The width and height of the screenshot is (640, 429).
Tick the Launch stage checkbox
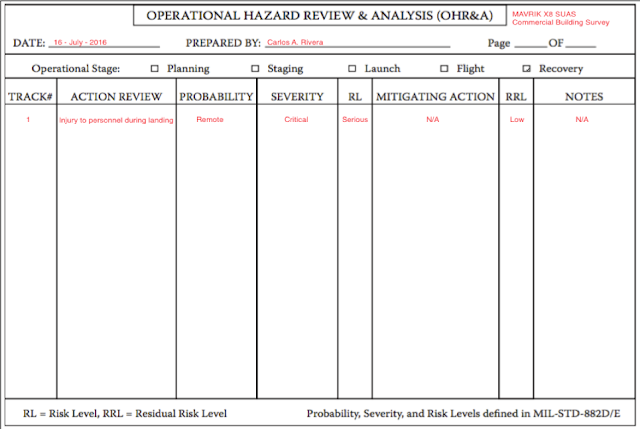pyautogui.click(x=352, y=69)
